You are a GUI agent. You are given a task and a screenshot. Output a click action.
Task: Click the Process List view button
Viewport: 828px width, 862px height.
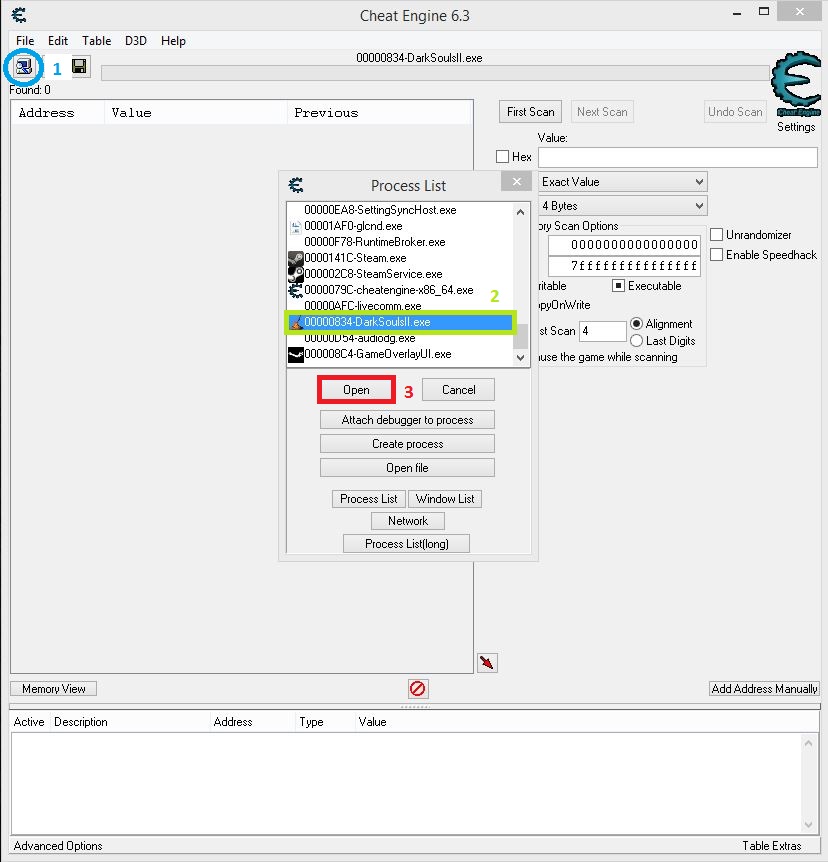coord(368,499)
